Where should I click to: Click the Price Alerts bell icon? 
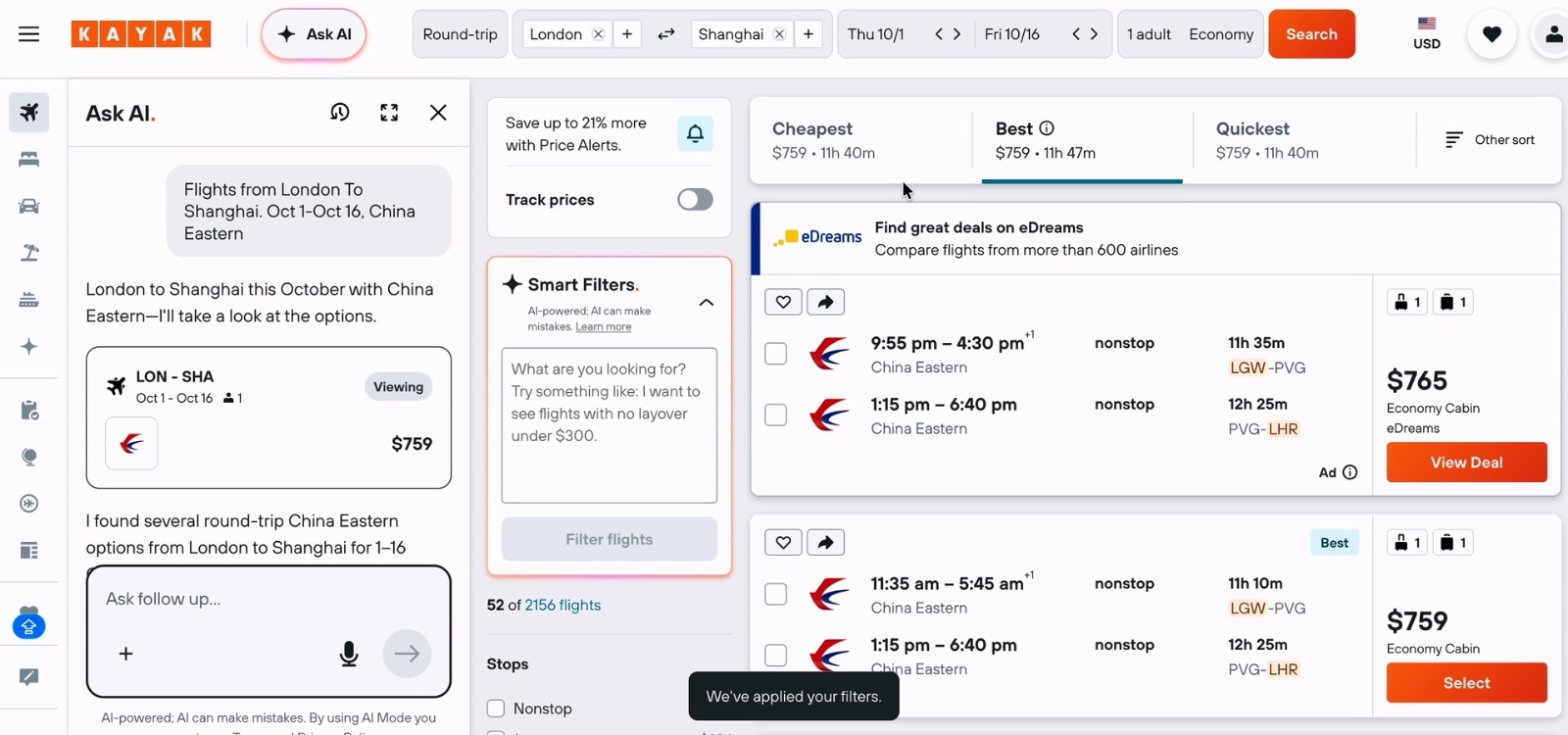point(695,134)
